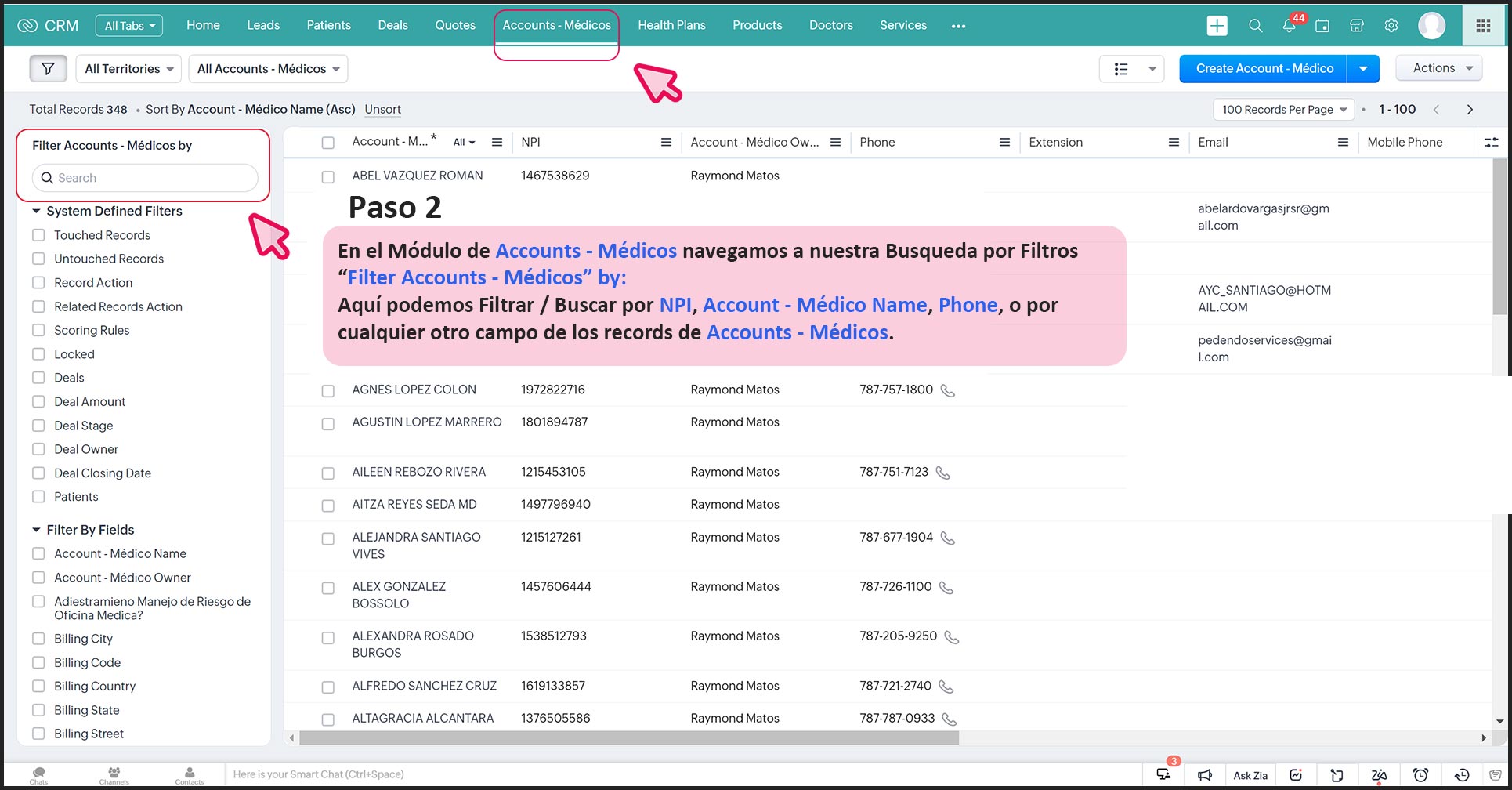
Task: Expand 100 Records Per Page dropdown
Action: [x=1283, y=110]
